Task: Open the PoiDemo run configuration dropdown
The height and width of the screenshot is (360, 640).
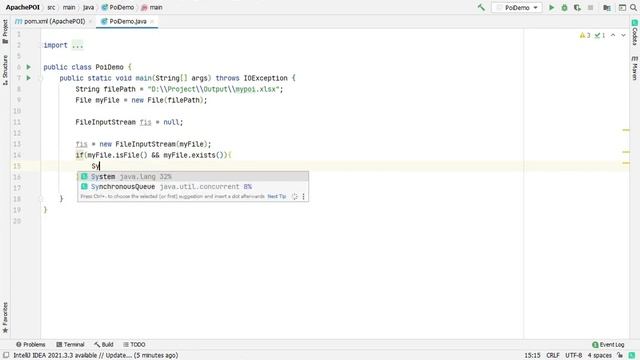Action: (517, 8)
